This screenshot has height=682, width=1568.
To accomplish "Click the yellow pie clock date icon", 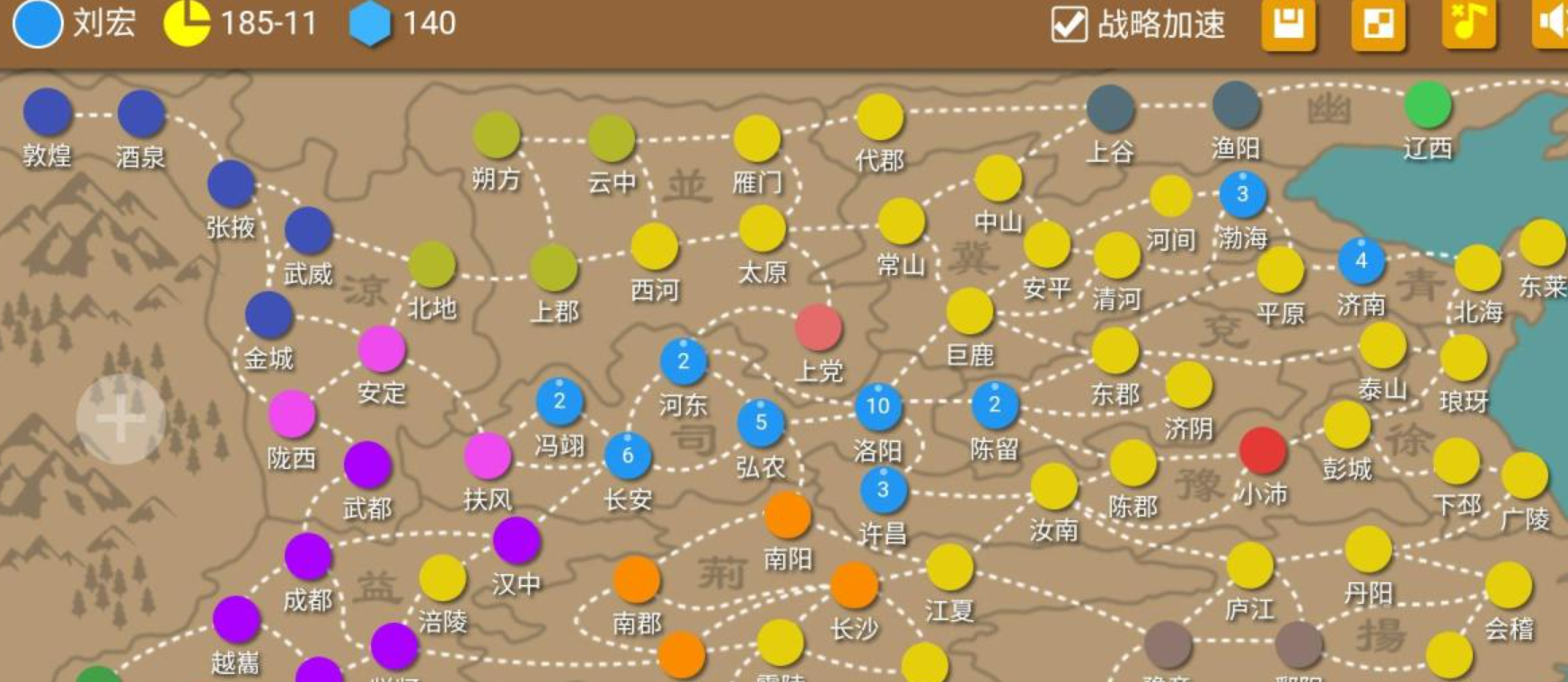I will (187, 23).
